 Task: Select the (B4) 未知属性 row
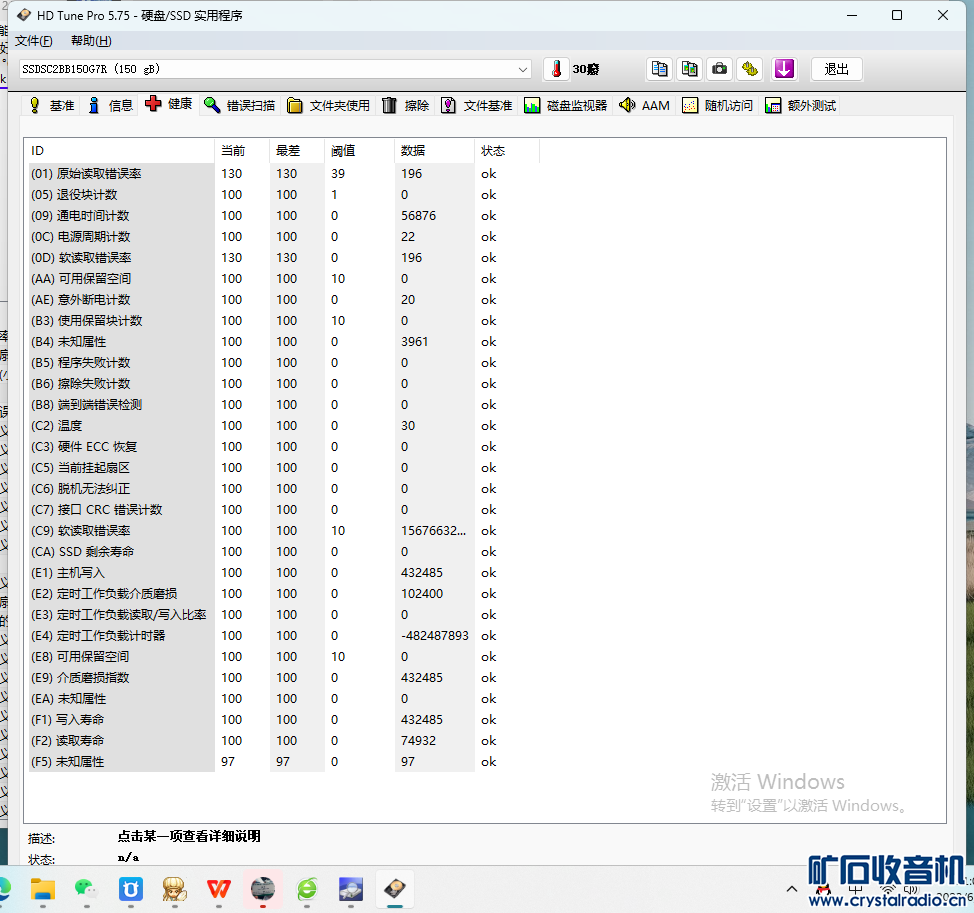click(284, 342)
